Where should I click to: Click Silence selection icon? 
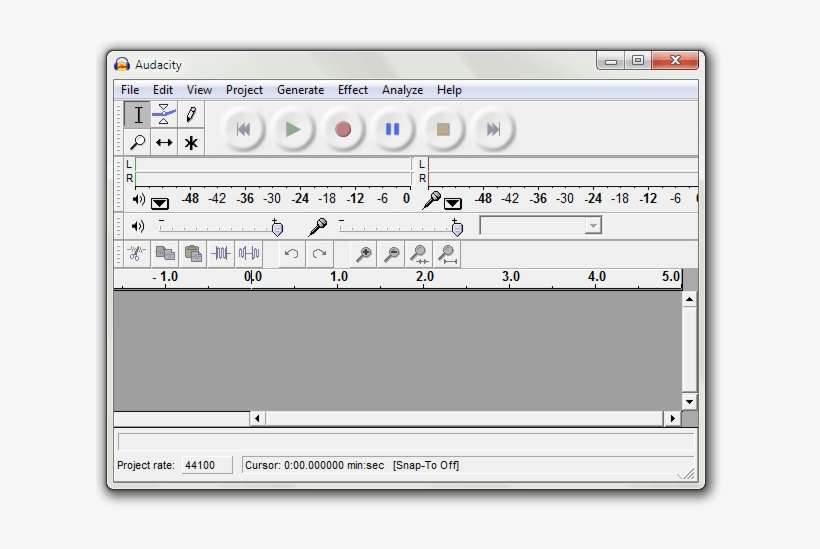coord(249,254)
